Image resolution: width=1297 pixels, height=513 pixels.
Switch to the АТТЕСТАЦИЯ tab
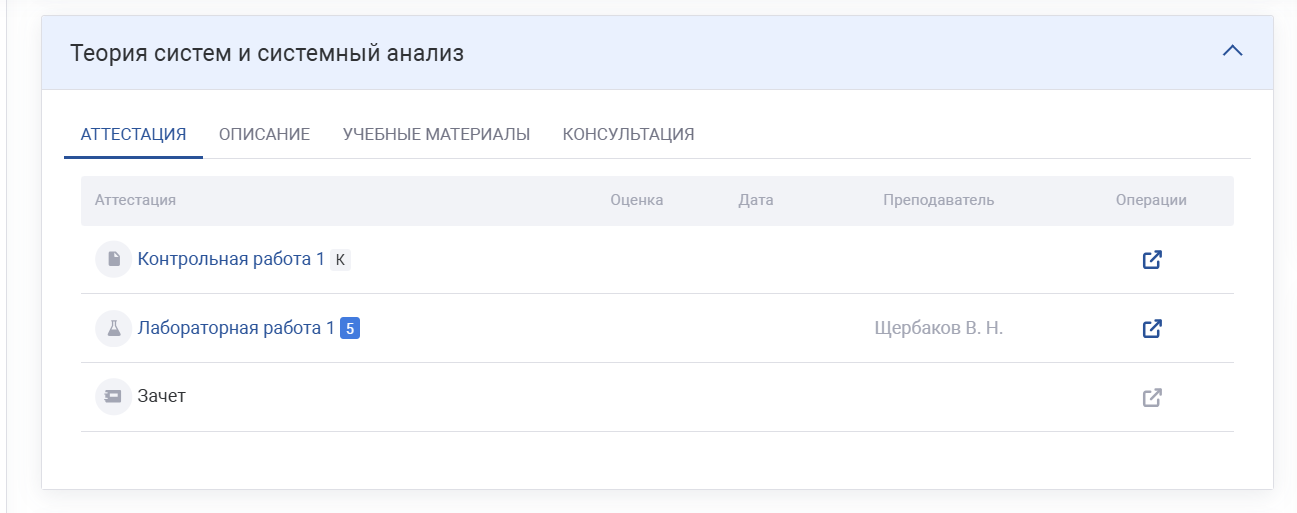[133, 134]
